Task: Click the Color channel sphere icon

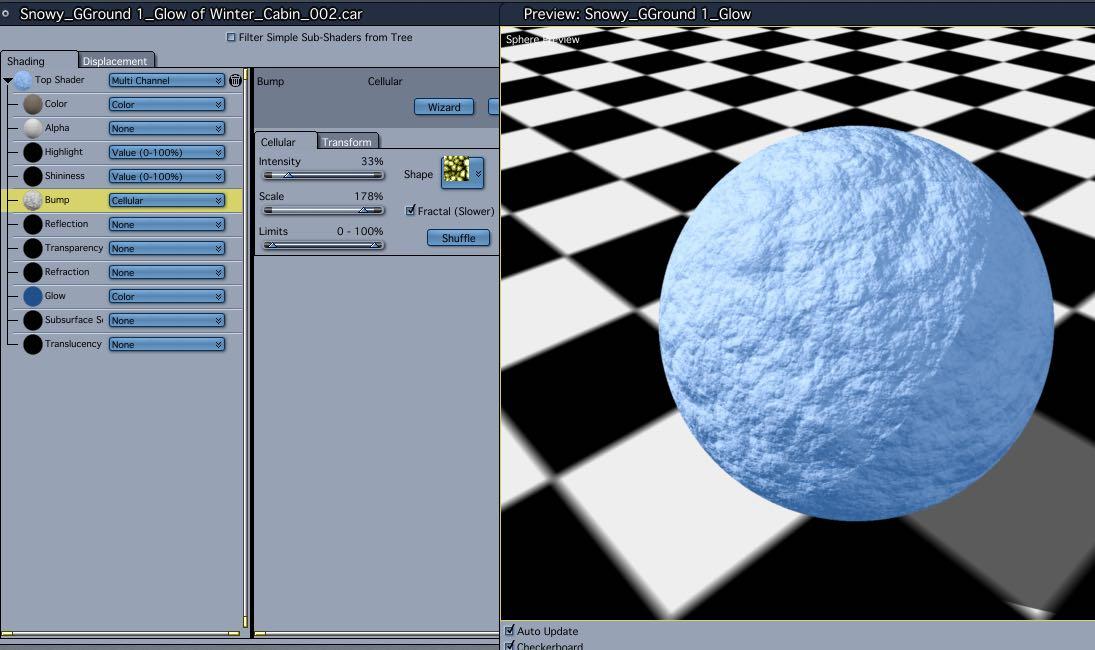Action: [x=33, y=104]
